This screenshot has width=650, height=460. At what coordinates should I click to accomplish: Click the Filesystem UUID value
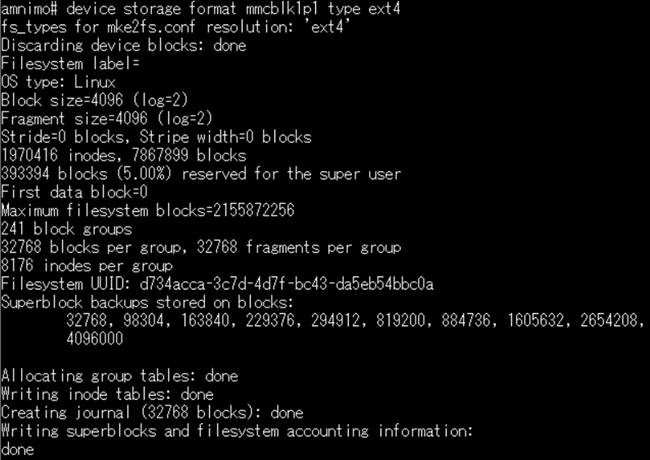coord(286,284)
